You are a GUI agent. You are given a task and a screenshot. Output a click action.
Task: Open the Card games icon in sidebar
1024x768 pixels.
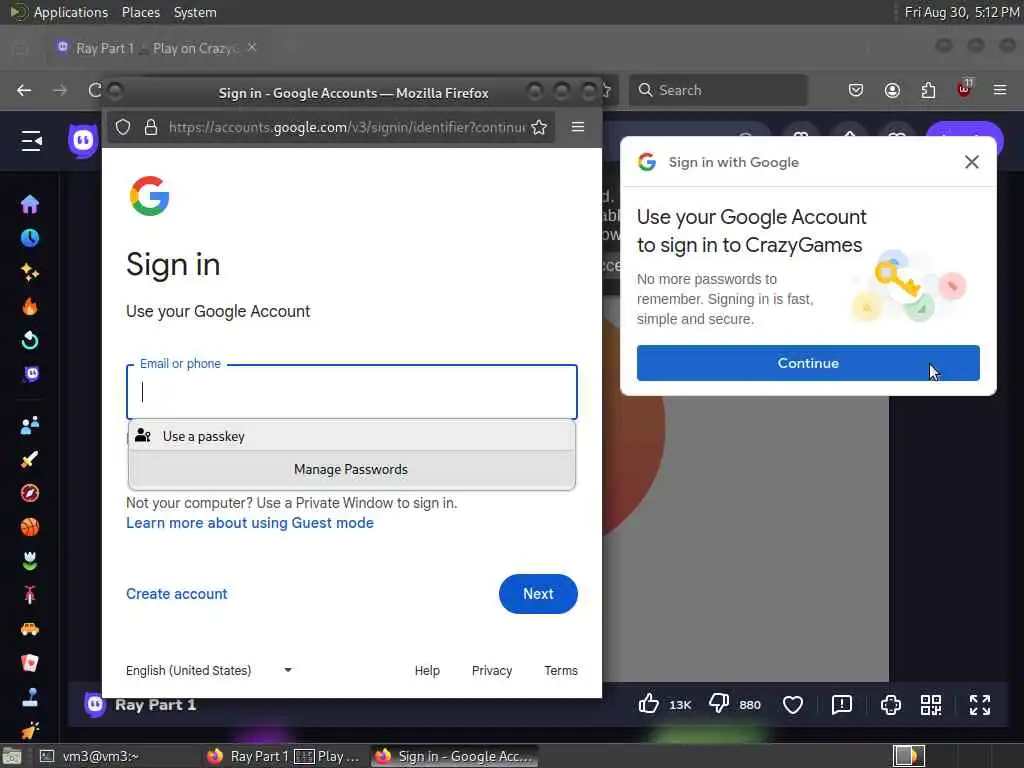pos(29,663)
